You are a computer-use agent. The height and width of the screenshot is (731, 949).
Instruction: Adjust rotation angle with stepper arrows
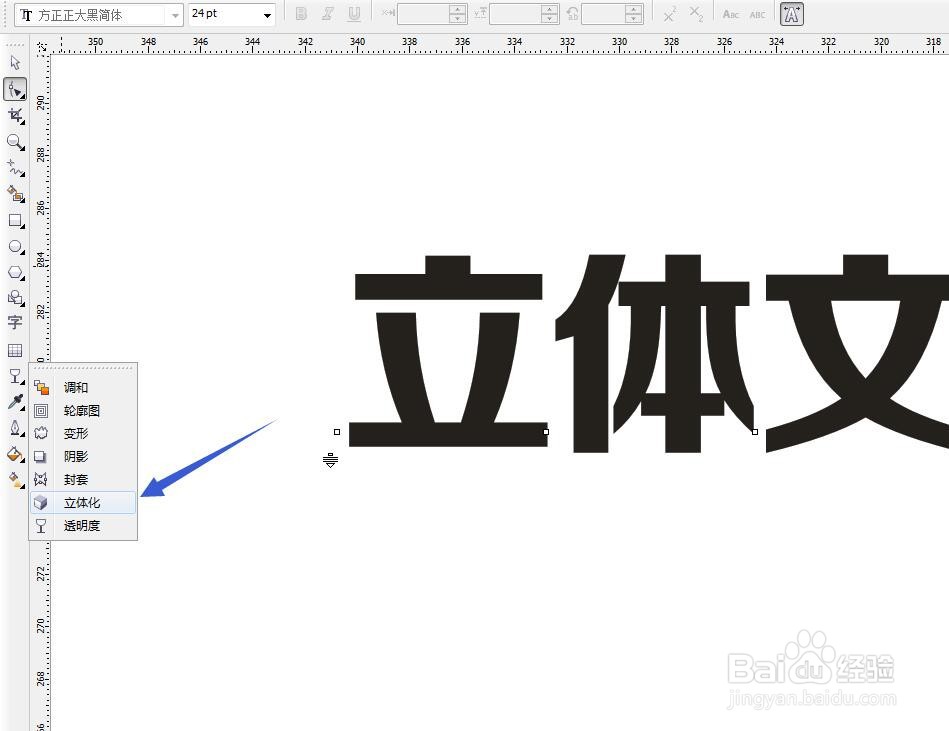pos(634,14)
